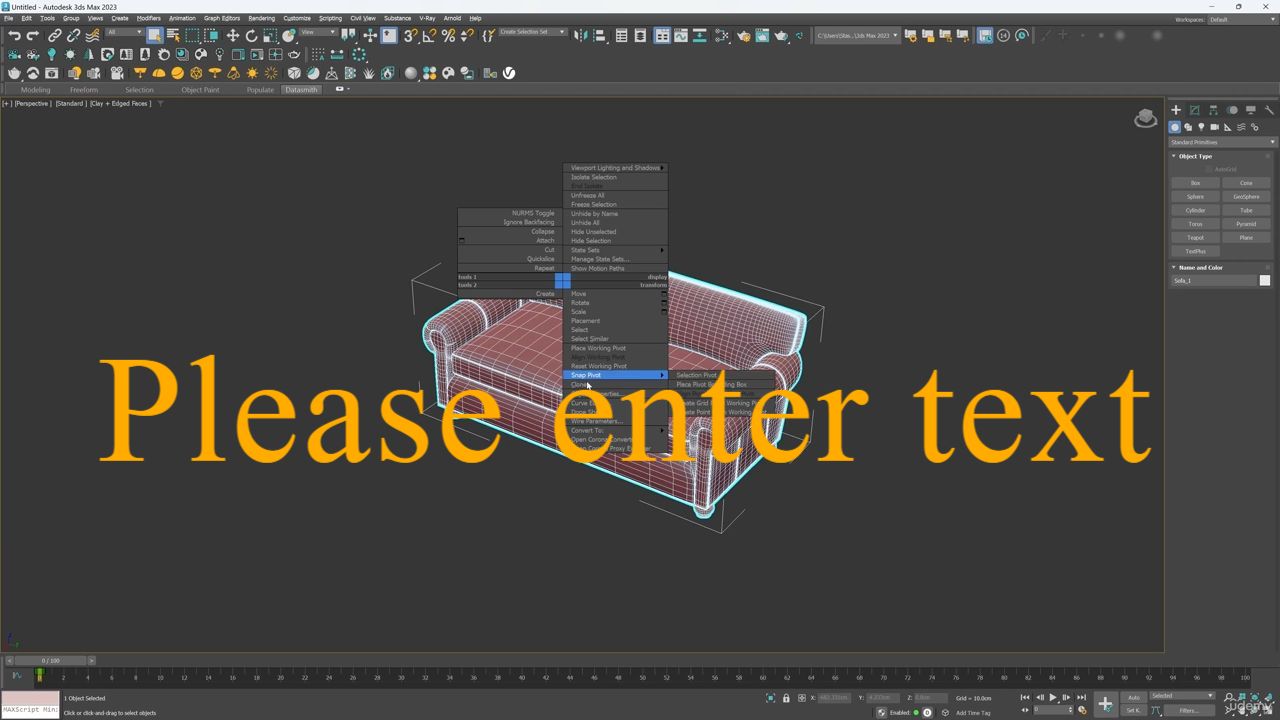
Task: Open the Utilities wrench panel icon
Action: click(x=1270, y=110)
